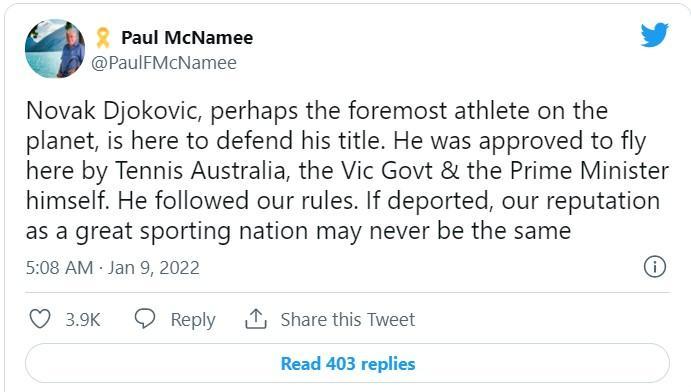The width and height of the screenshot is (691, 392).
Task: Open the Twitter bird logo
Action: 654,34
